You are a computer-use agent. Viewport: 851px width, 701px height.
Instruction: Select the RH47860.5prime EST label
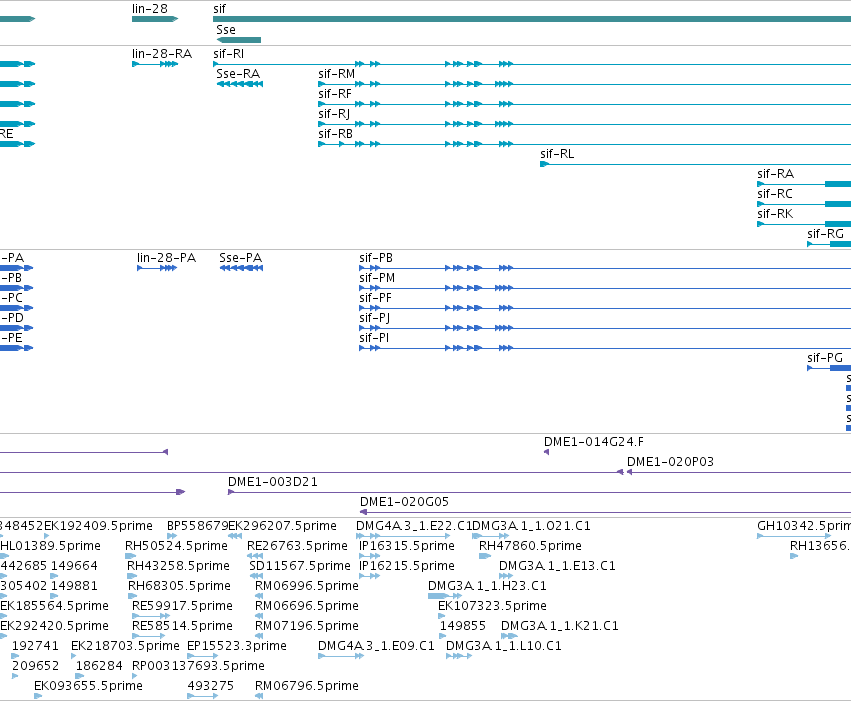click(530, 546)
